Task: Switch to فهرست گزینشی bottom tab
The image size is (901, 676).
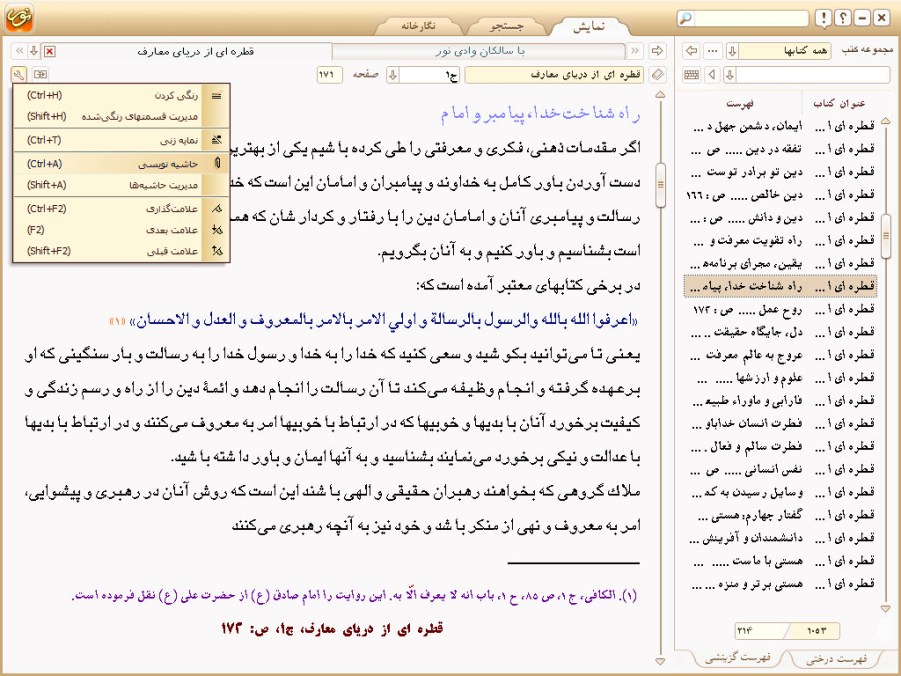Action: [737, 658]
